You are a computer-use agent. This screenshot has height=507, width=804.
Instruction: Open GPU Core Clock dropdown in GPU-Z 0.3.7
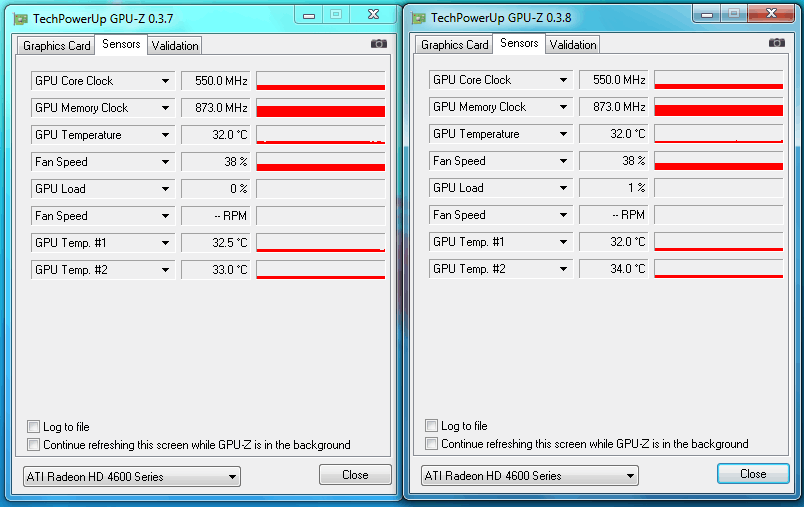[x=103, y=81]
